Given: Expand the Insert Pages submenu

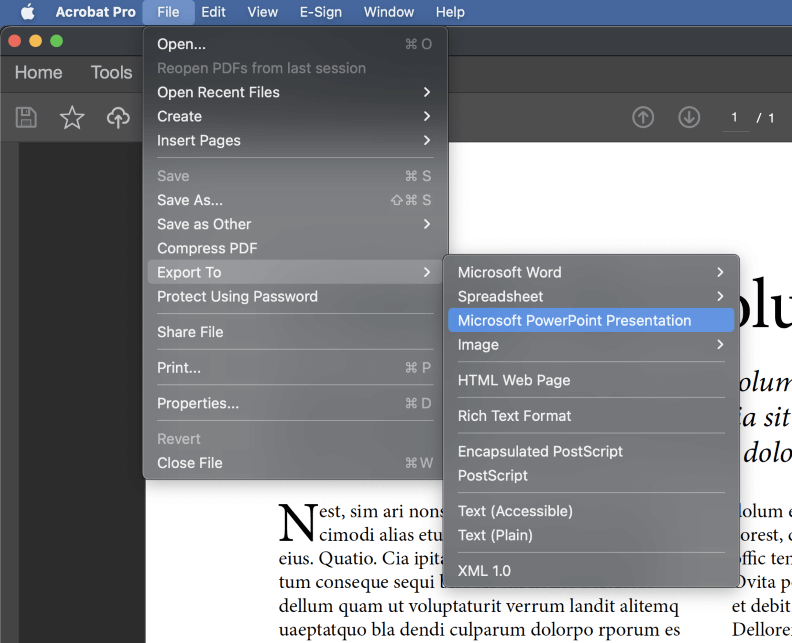Looking at the screenshot, I should 295,140.
